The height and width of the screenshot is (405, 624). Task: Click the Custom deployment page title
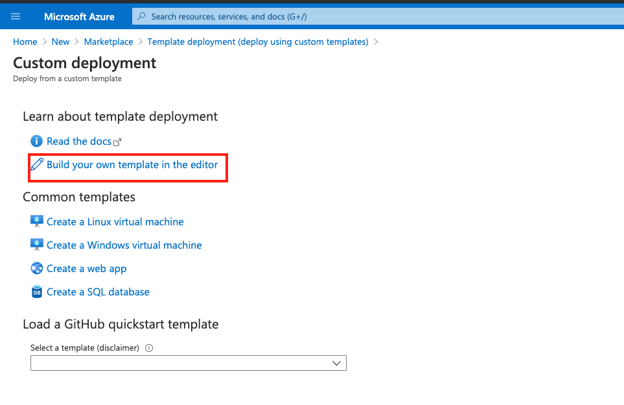(85, 63)
